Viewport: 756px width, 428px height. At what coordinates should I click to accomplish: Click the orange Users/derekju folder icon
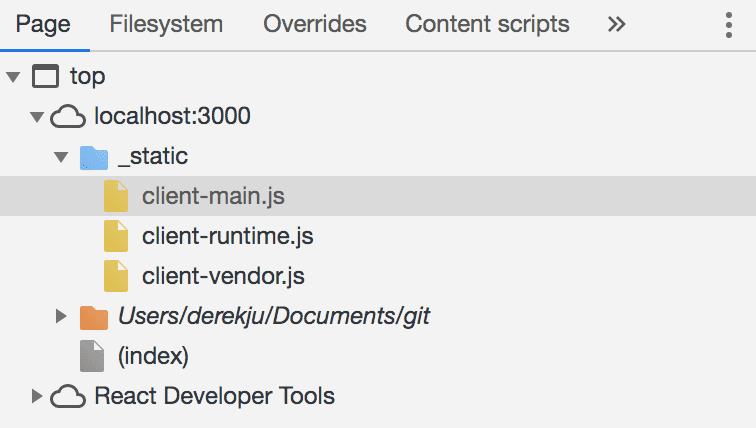coord(94,317)
